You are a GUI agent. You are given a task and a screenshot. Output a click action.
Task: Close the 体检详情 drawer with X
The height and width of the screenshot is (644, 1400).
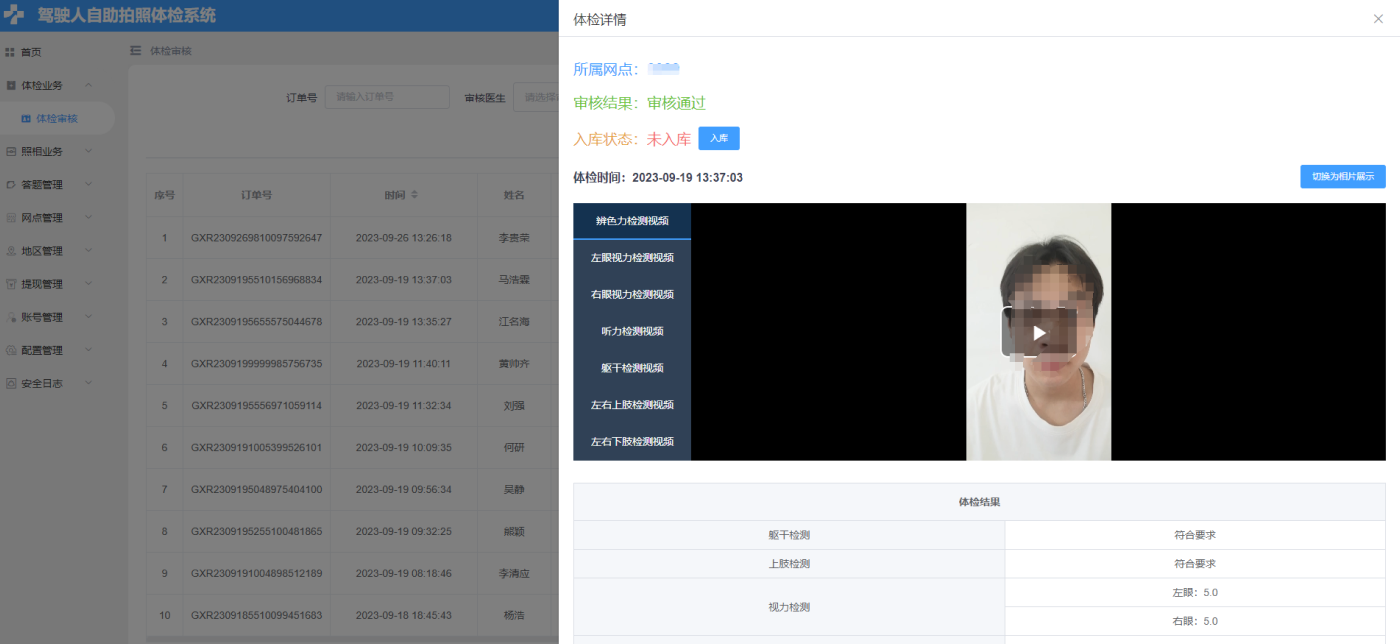[1378, 19]
